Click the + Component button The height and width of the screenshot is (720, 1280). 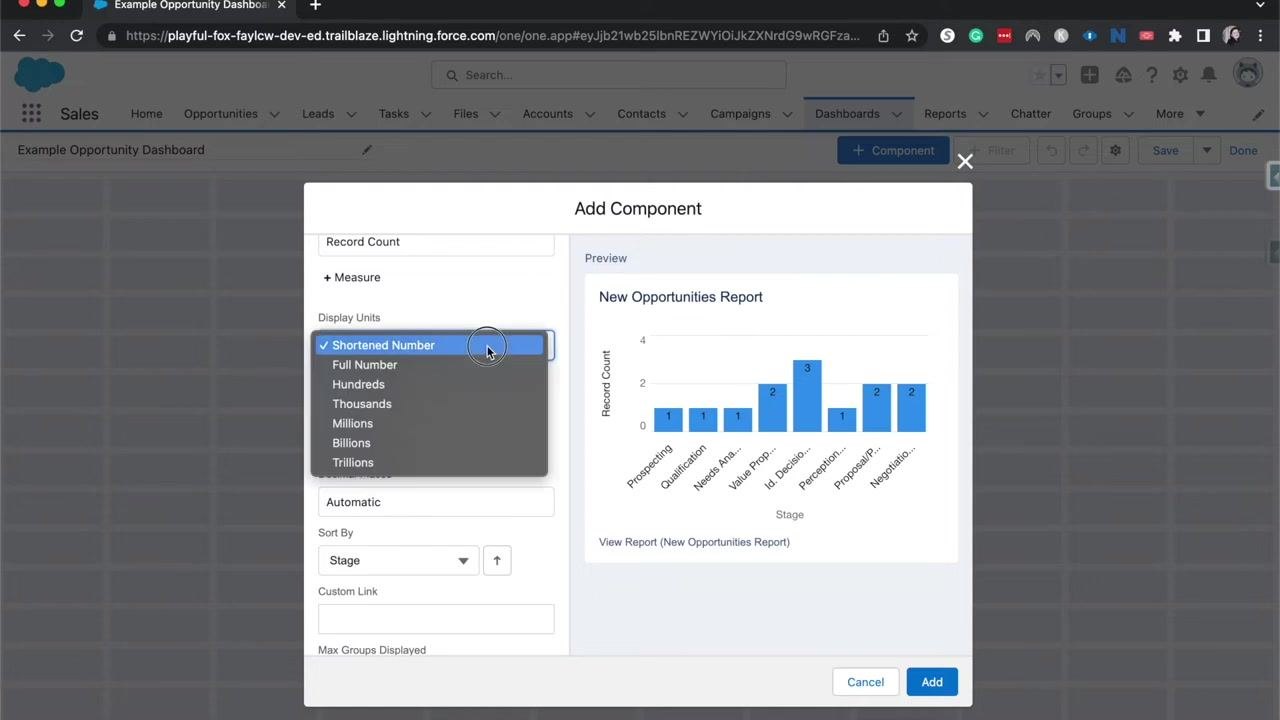click(893, 151)
